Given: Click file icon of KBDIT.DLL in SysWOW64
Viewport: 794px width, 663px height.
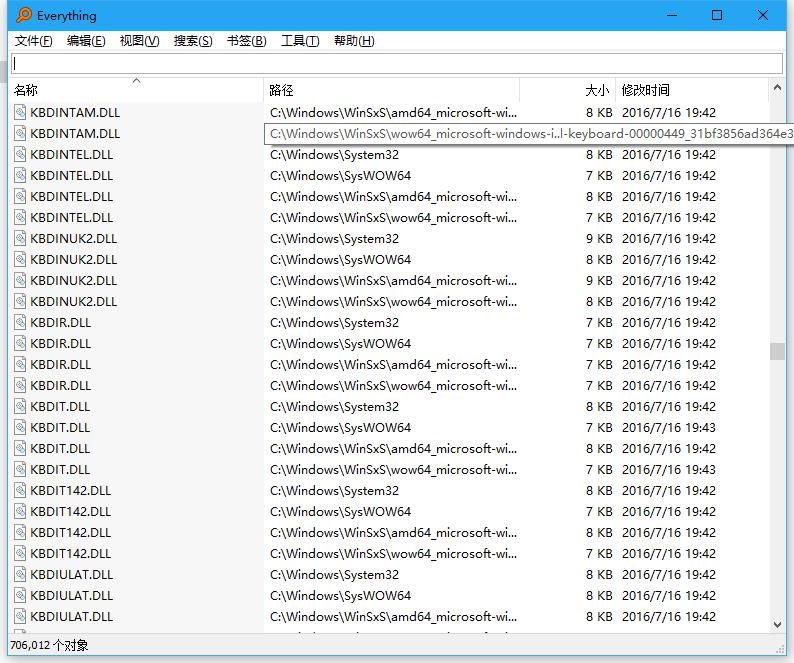Looking at the screenshot, I should click(x=20, y=427).
